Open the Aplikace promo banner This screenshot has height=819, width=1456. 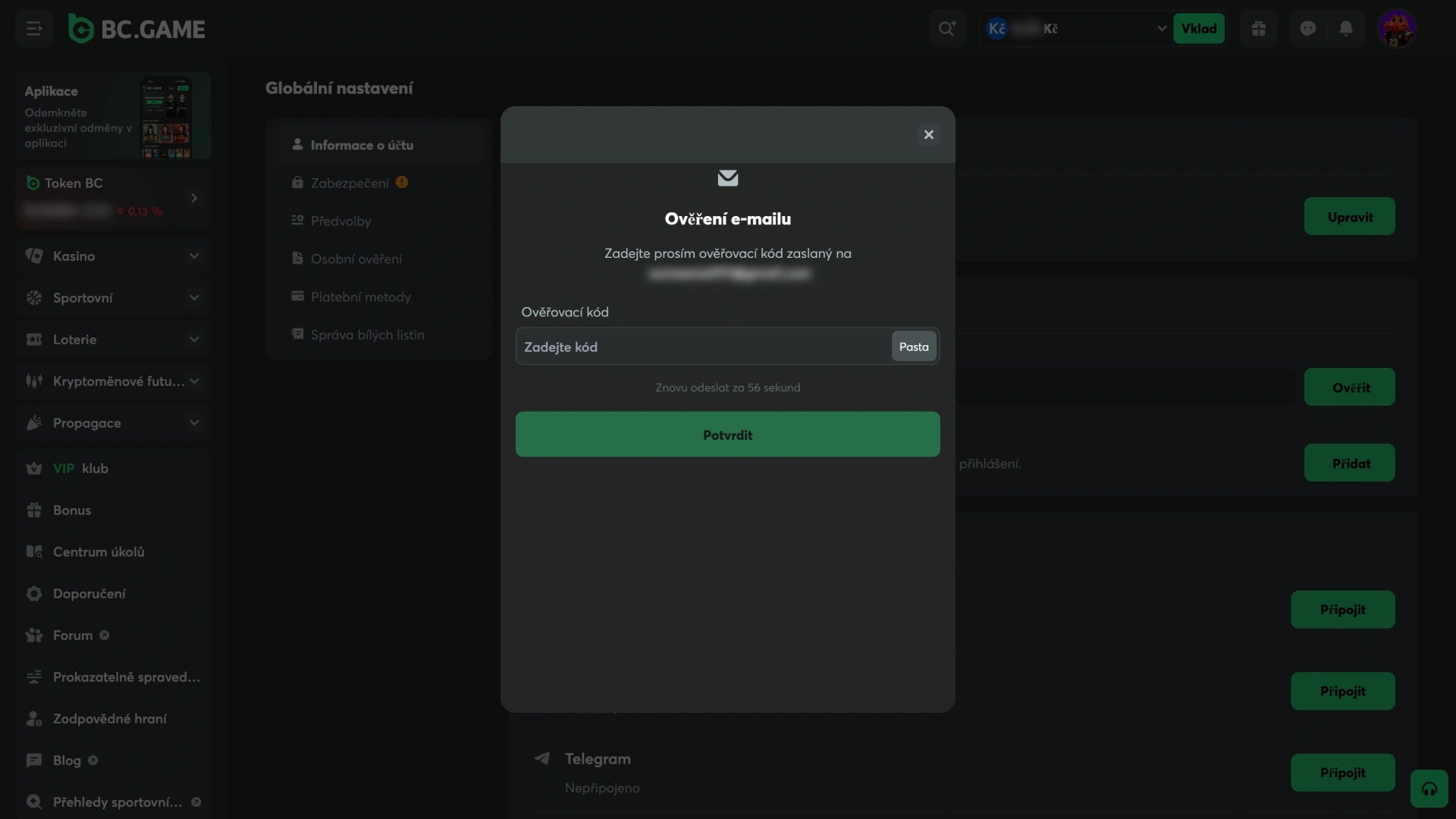[x=113, y=116]
